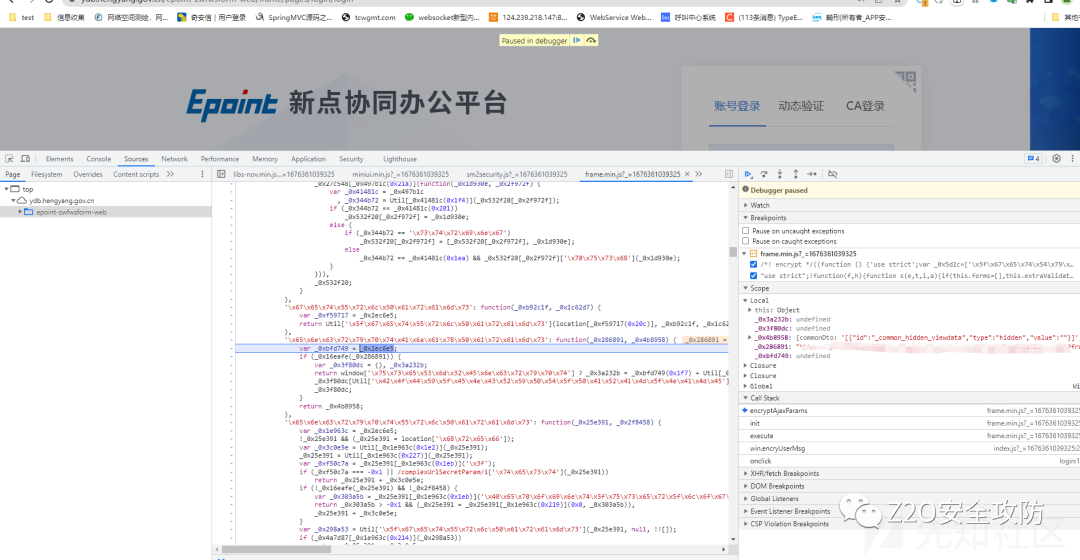Open the sm2security.js editor tab
The width and height of the screenshot is (1080, 560).
pos(517,174)
